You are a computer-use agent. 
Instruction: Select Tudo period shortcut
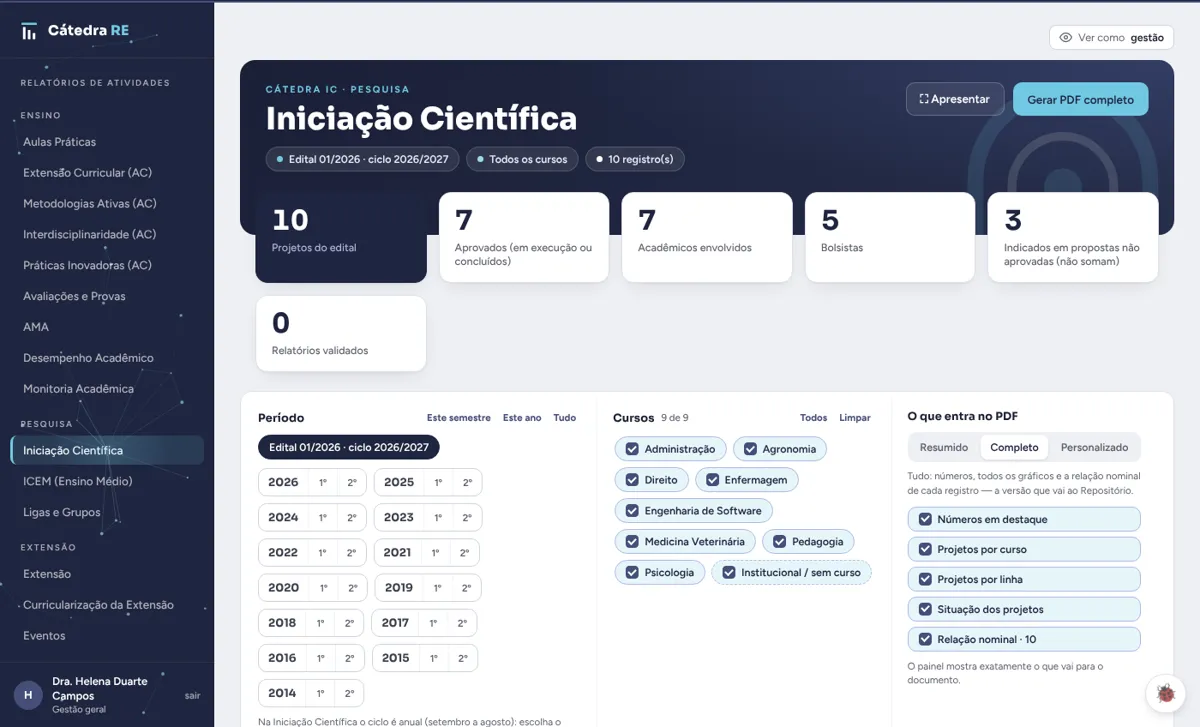pos(565,418)
